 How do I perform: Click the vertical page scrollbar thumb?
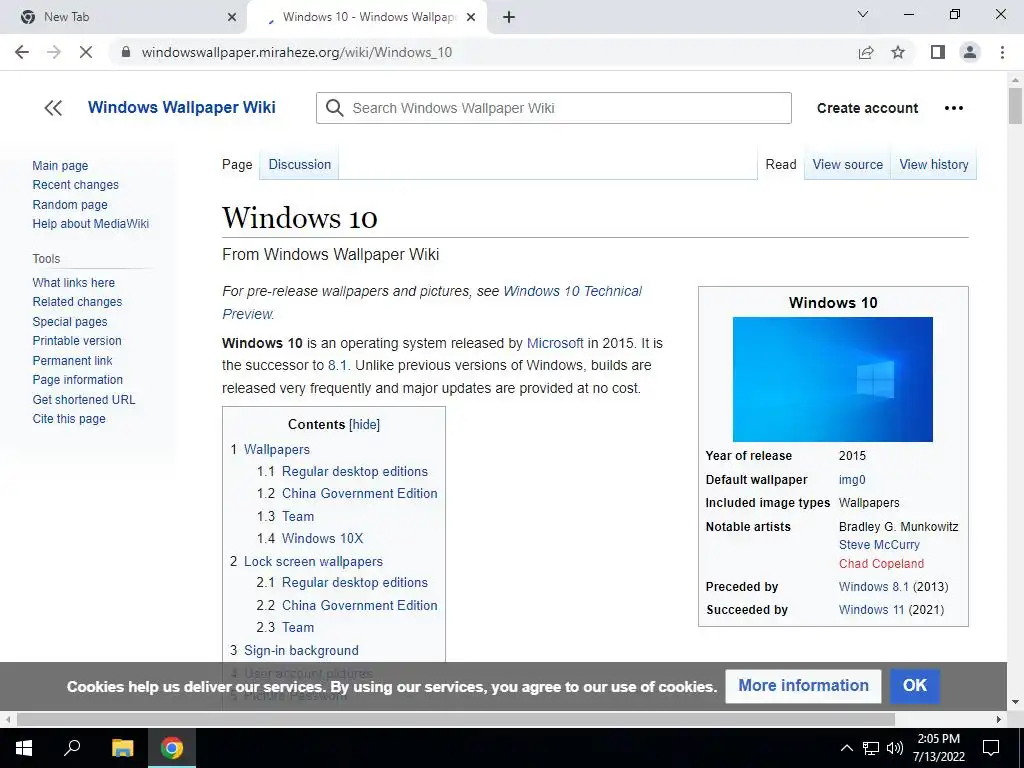tap(1015, 105)
